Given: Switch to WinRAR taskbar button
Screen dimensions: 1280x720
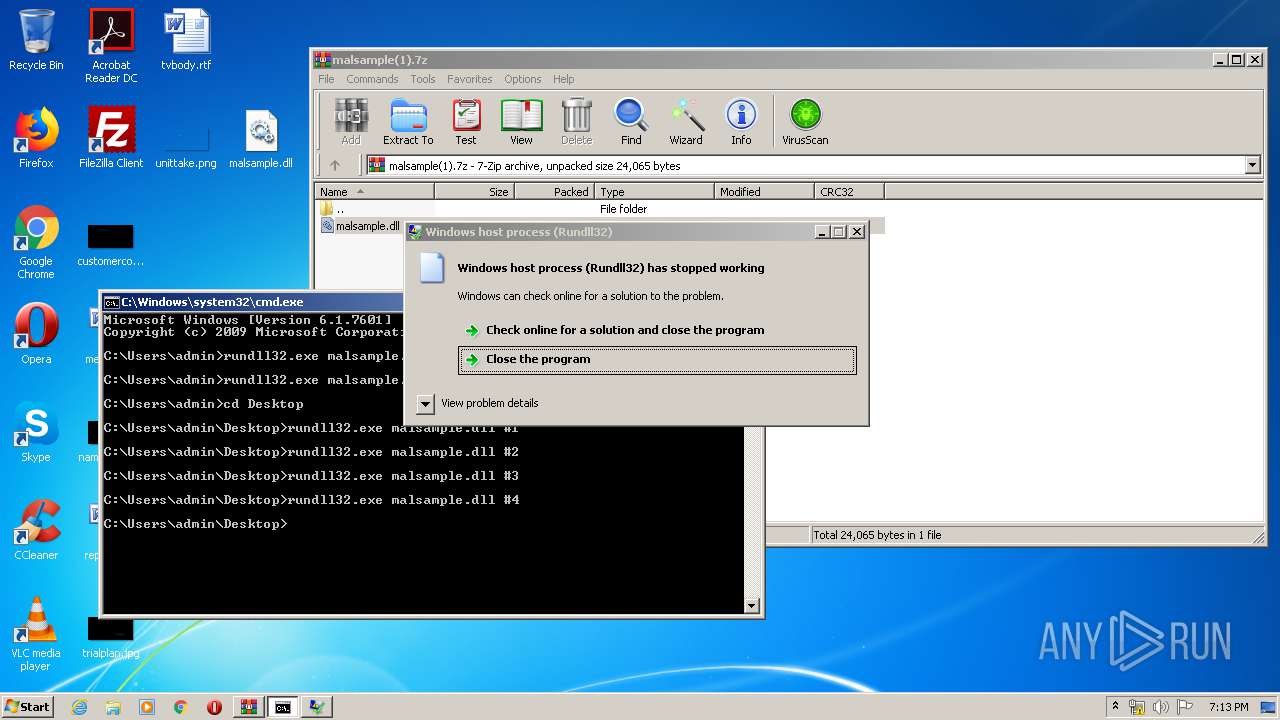Looking at the screenshot, I should [x=249, y=707].
